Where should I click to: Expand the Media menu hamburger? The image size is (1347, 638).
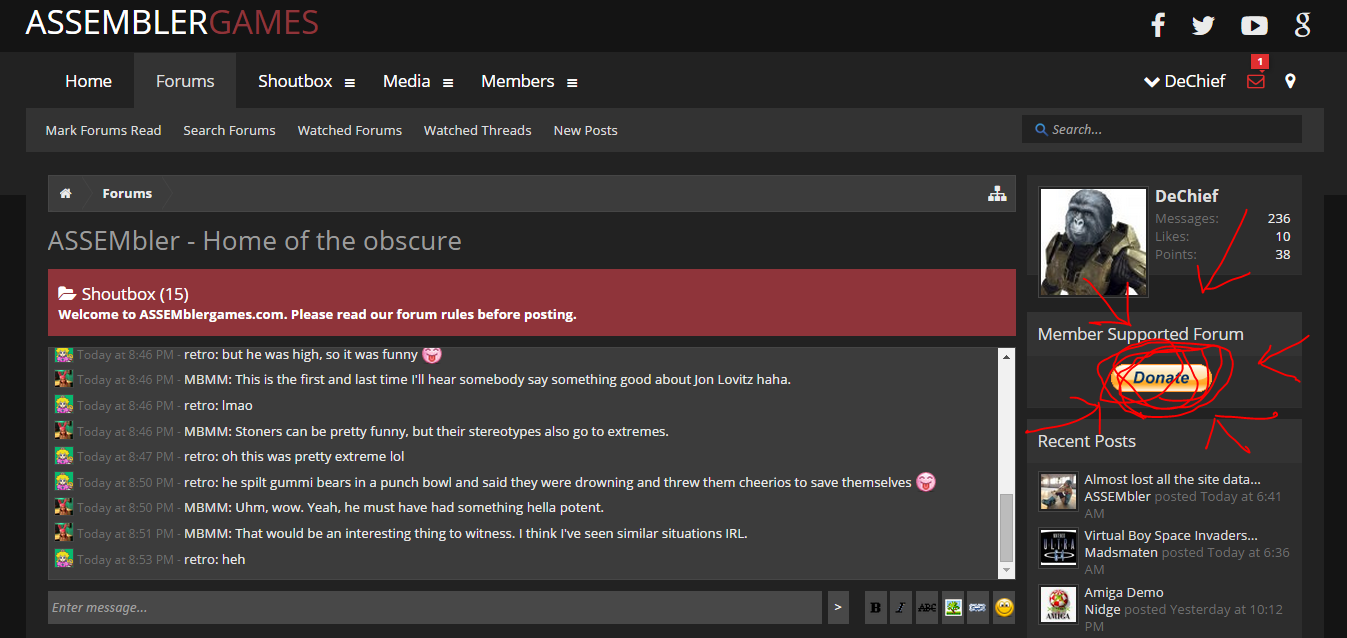pyautogui.click(x=448, y=83)
